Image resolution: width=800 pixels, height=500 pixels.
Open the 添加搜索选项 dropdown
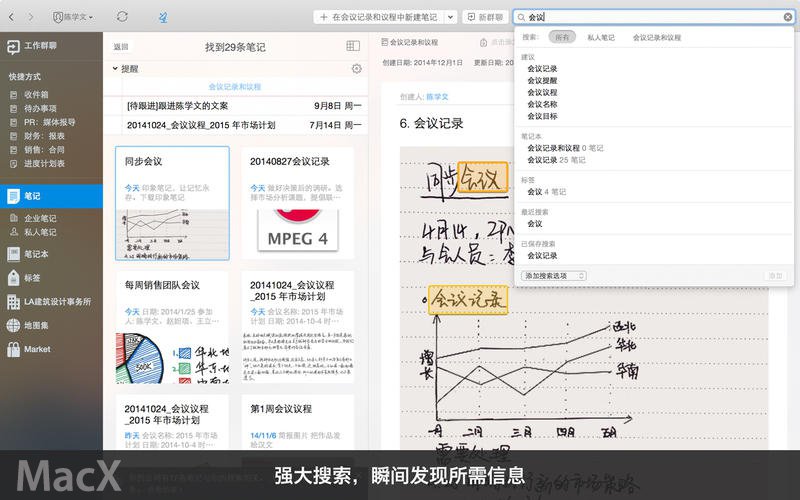(554, 275)
